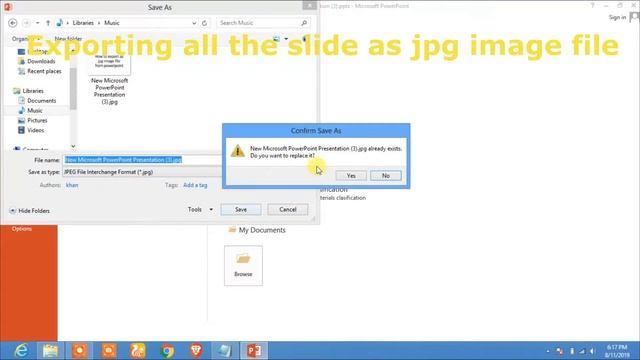
Task: Go forward with the navigation arrow
Action: [27, 23]
